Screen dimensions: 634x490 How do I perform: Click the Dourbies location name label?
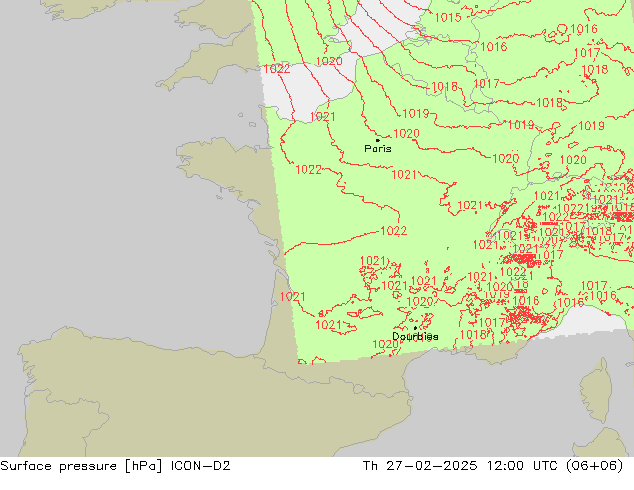pos(415,336)
